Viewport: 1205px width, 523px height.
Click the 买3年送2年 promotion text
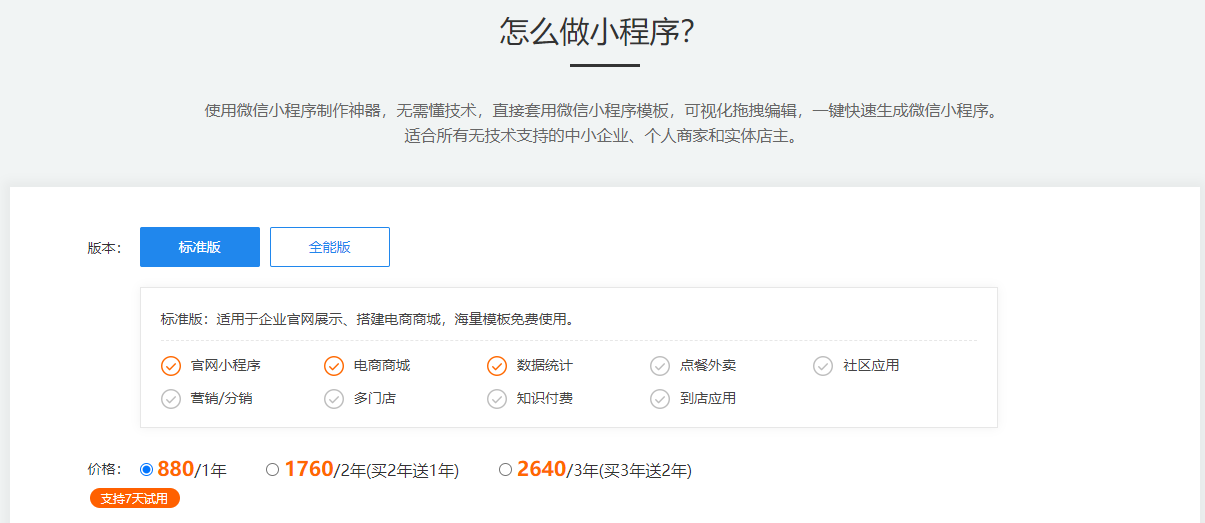tap(646, 470)
